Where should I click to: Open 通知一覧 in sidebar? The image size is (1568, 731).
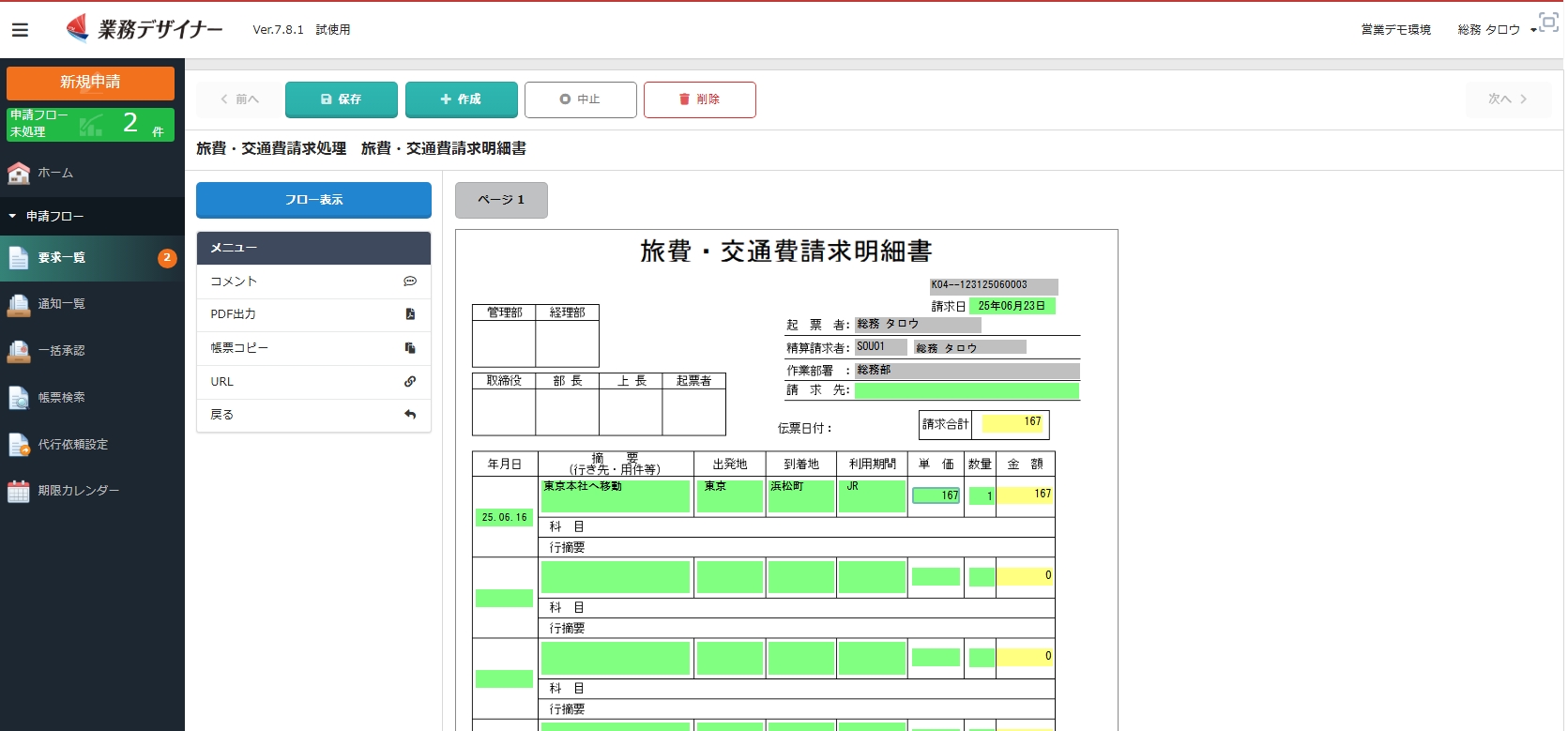click(92, 304)
